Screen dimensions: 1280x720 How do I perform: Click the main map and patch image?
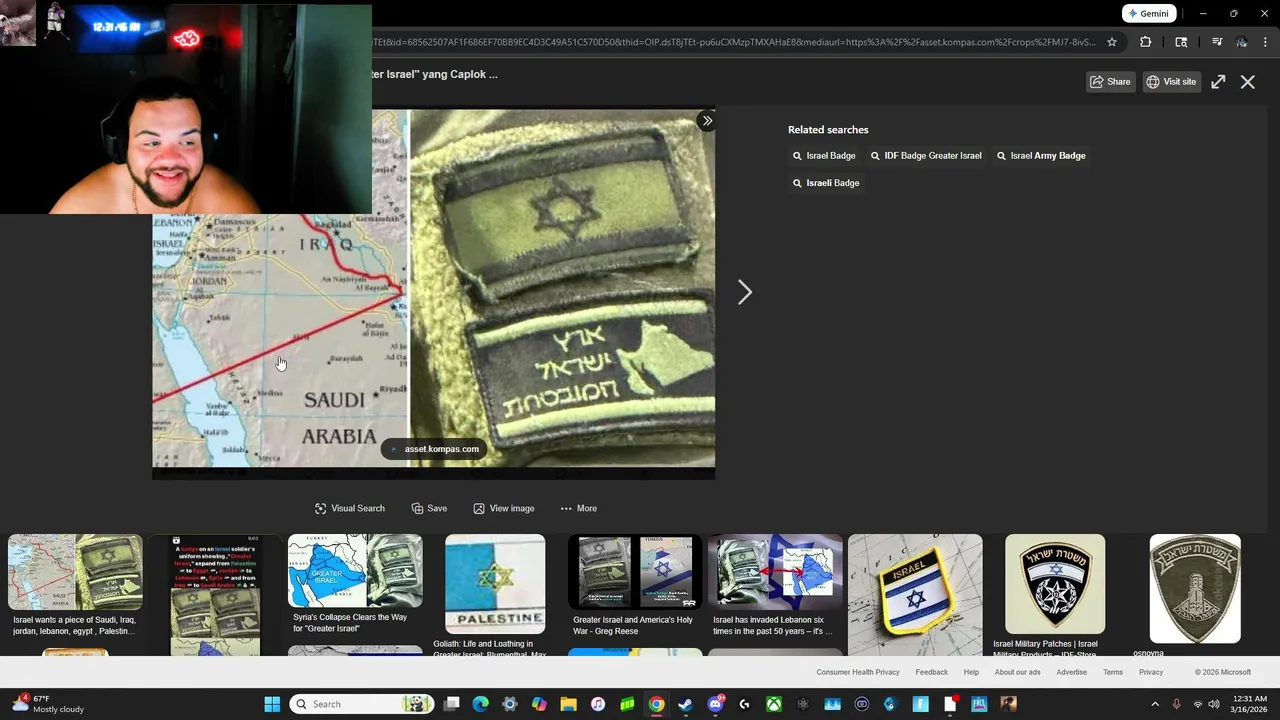(x=433, y=294)
